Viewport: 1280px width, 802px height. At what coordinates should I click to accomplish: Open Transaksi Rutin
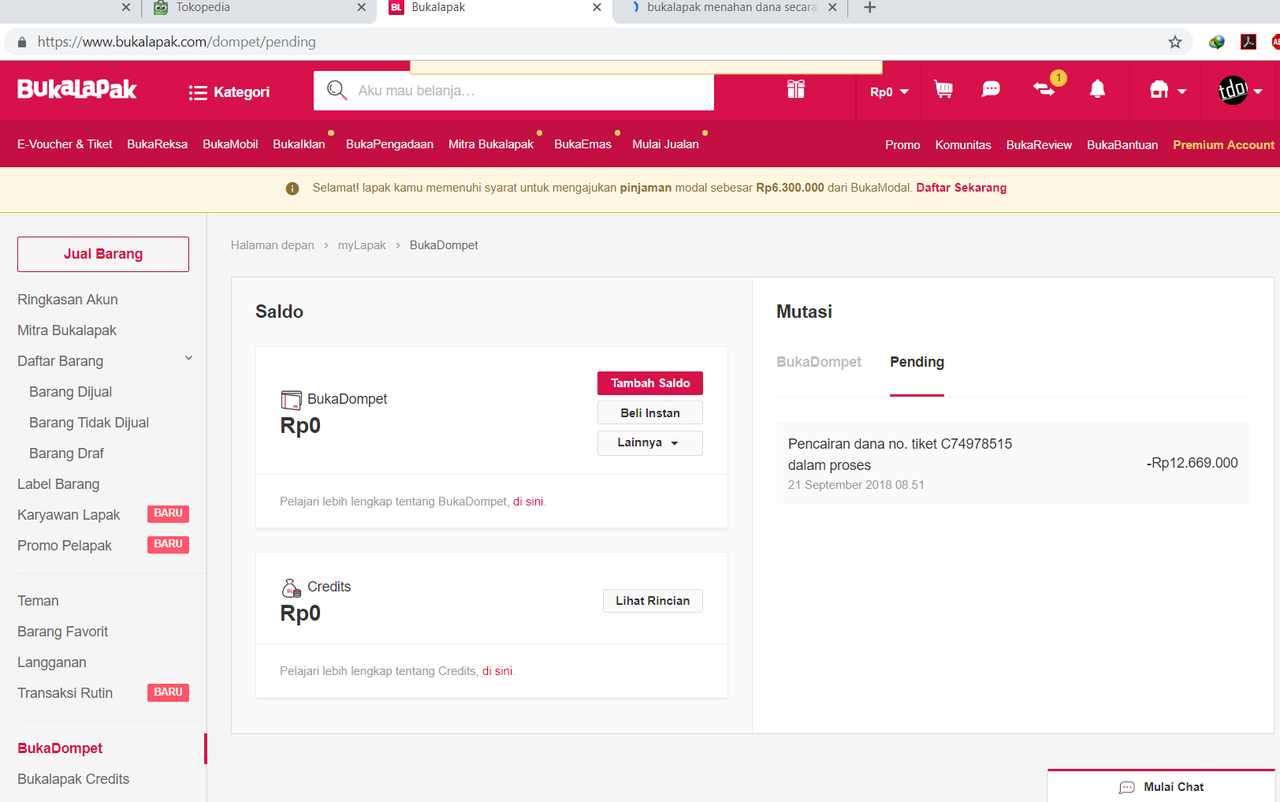click(x=65, y=693)
